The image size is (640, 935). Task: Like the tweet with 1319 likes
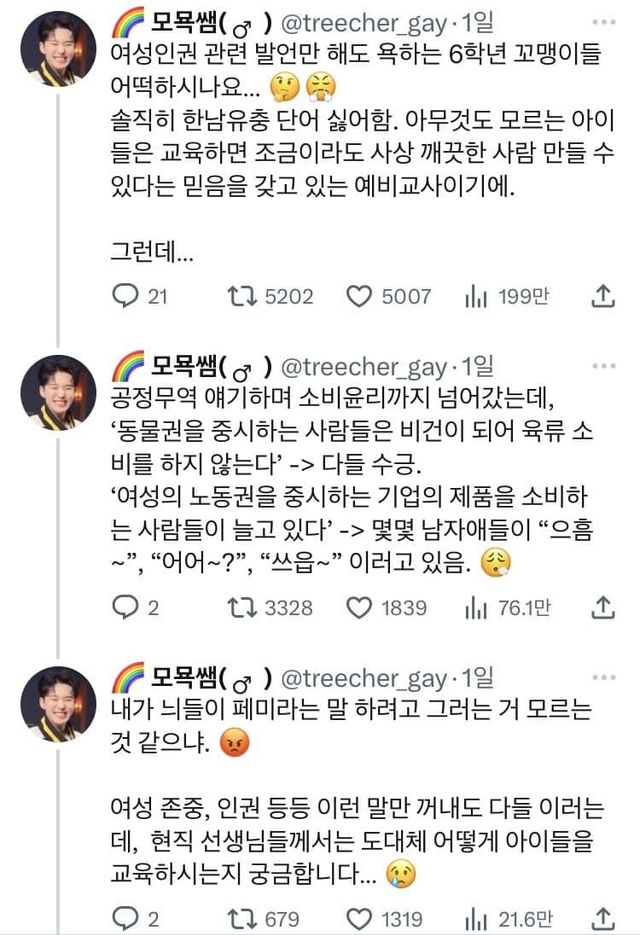359,918
